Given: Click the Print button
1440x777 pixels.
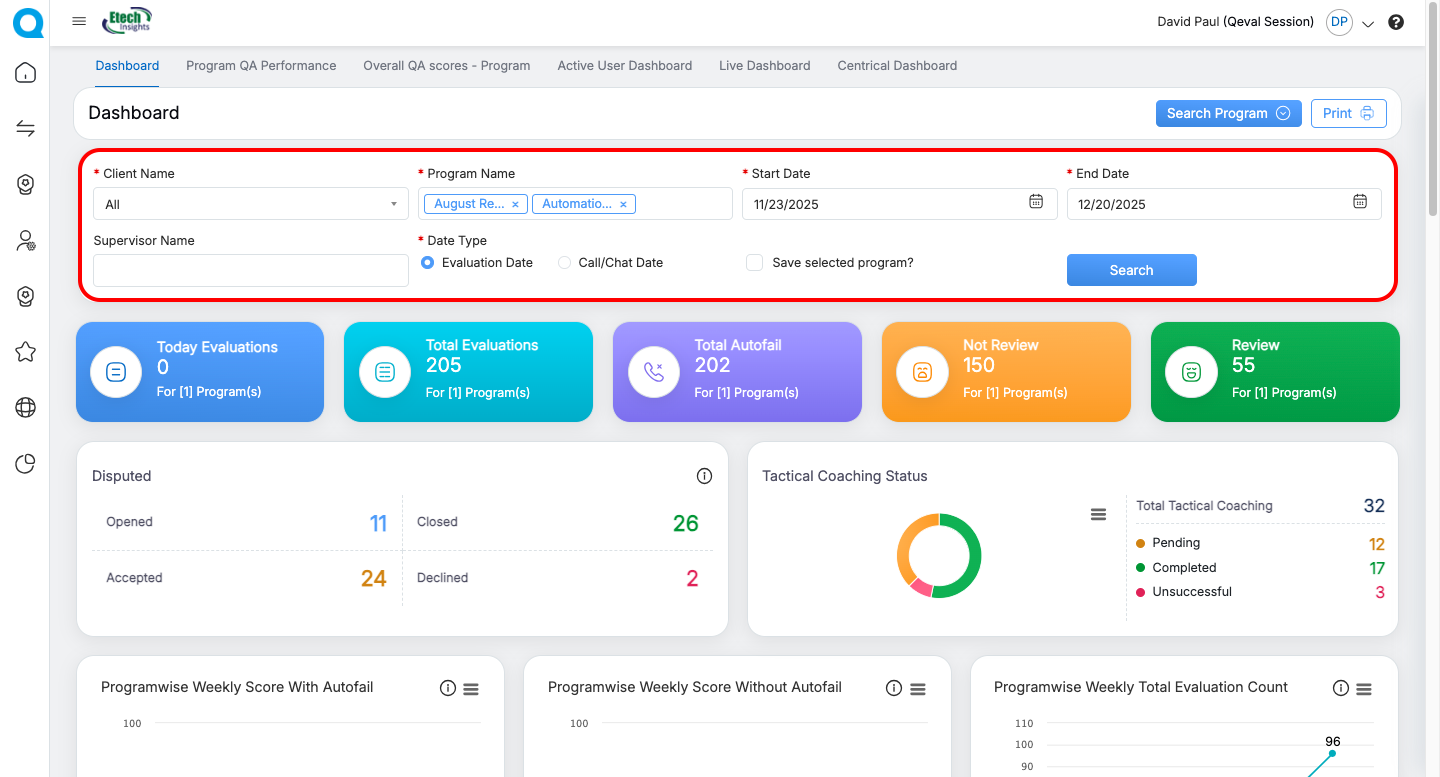Looking at the screenshot, I should click(x=1348, y=113).
